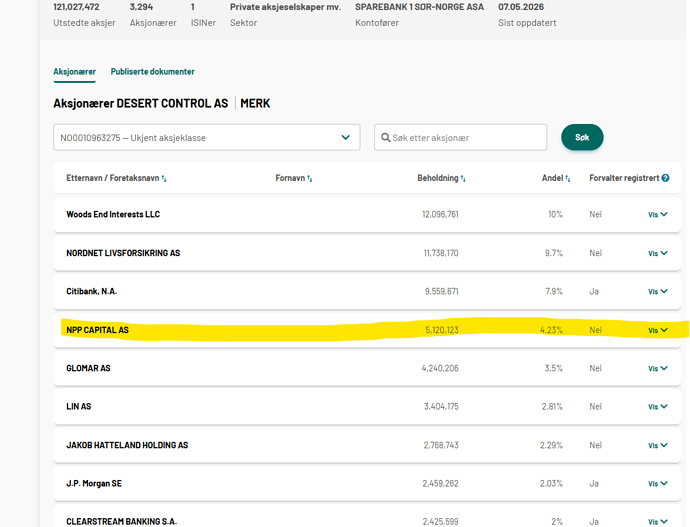Screen dimensions: 690x527
Task: Click the last updated date 07.05.2026
Action: click(521, 7)
